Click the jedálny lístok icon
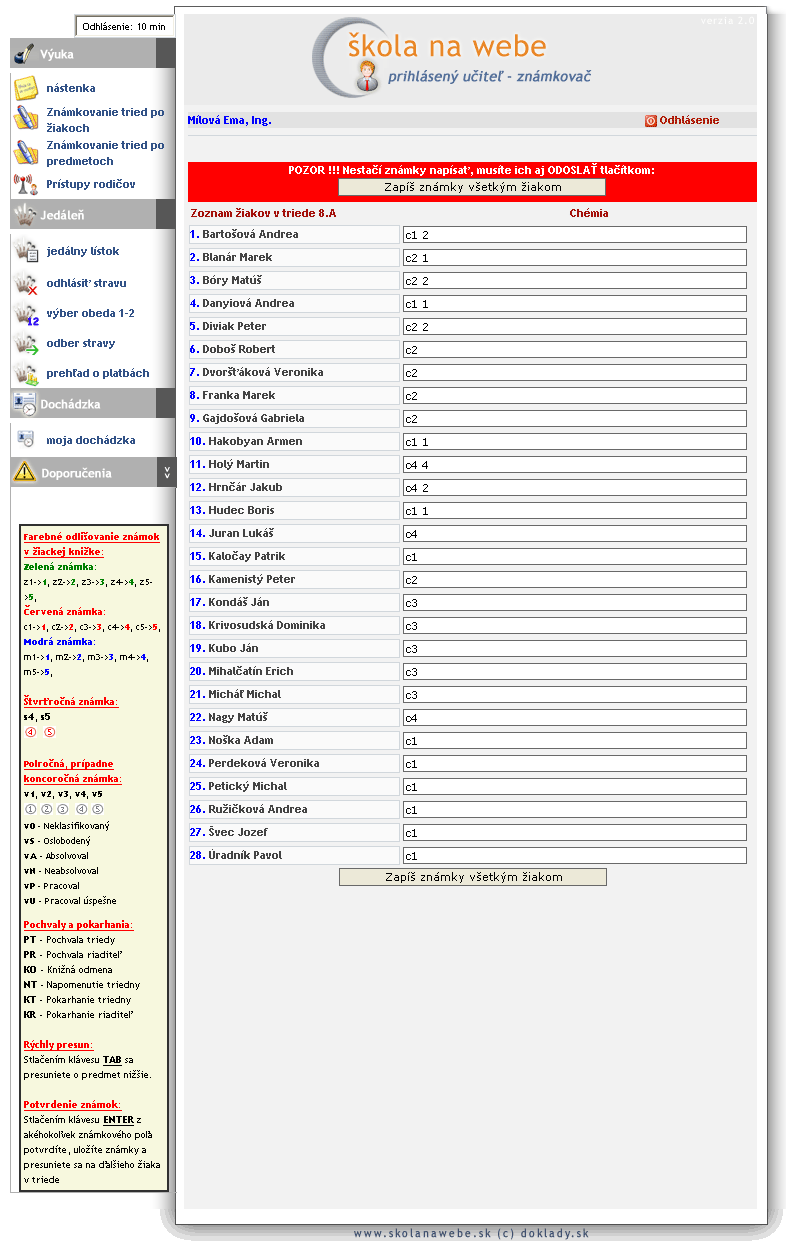 (x=27, y=251)
